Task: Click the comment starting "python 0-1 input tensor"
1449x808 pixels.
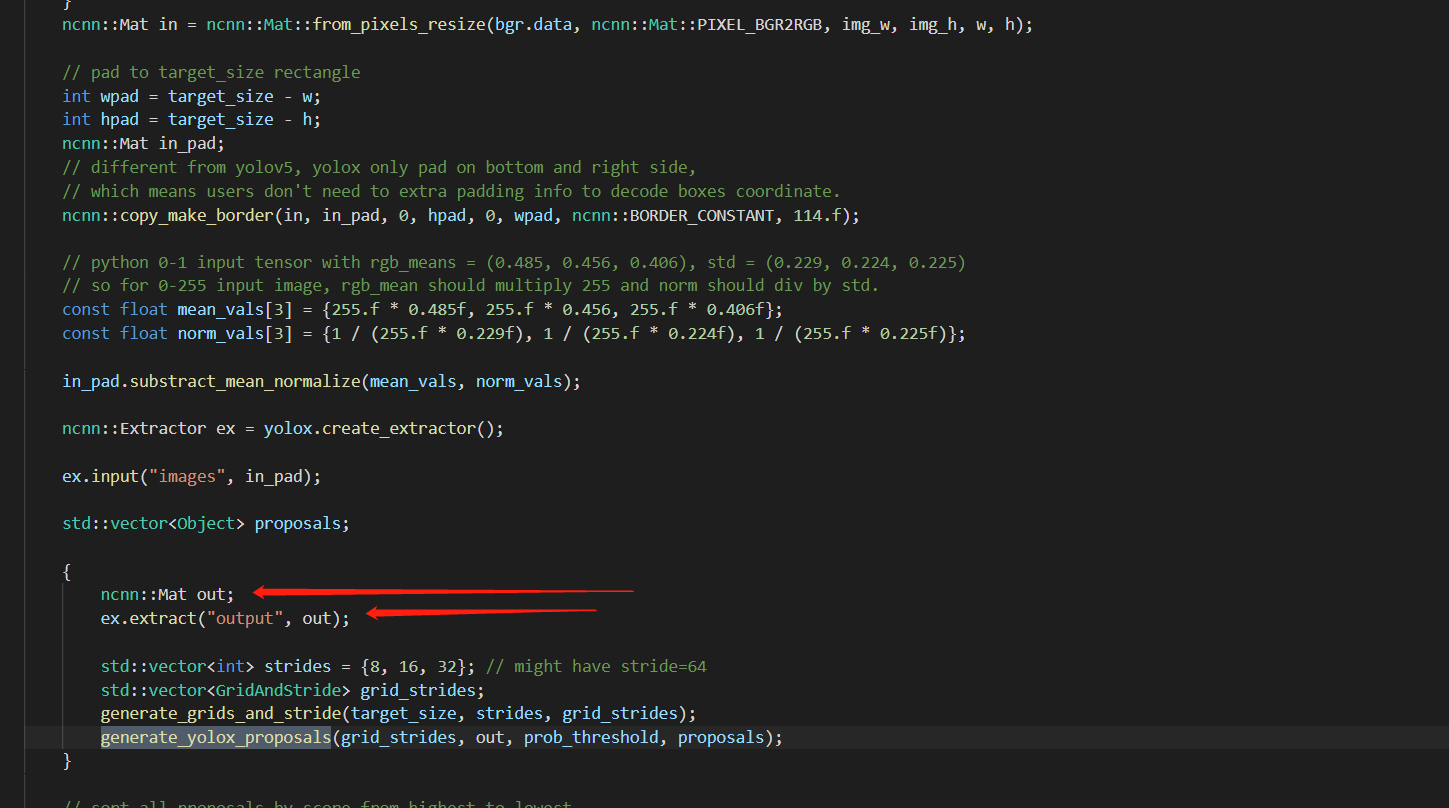Action: point(514,262)
